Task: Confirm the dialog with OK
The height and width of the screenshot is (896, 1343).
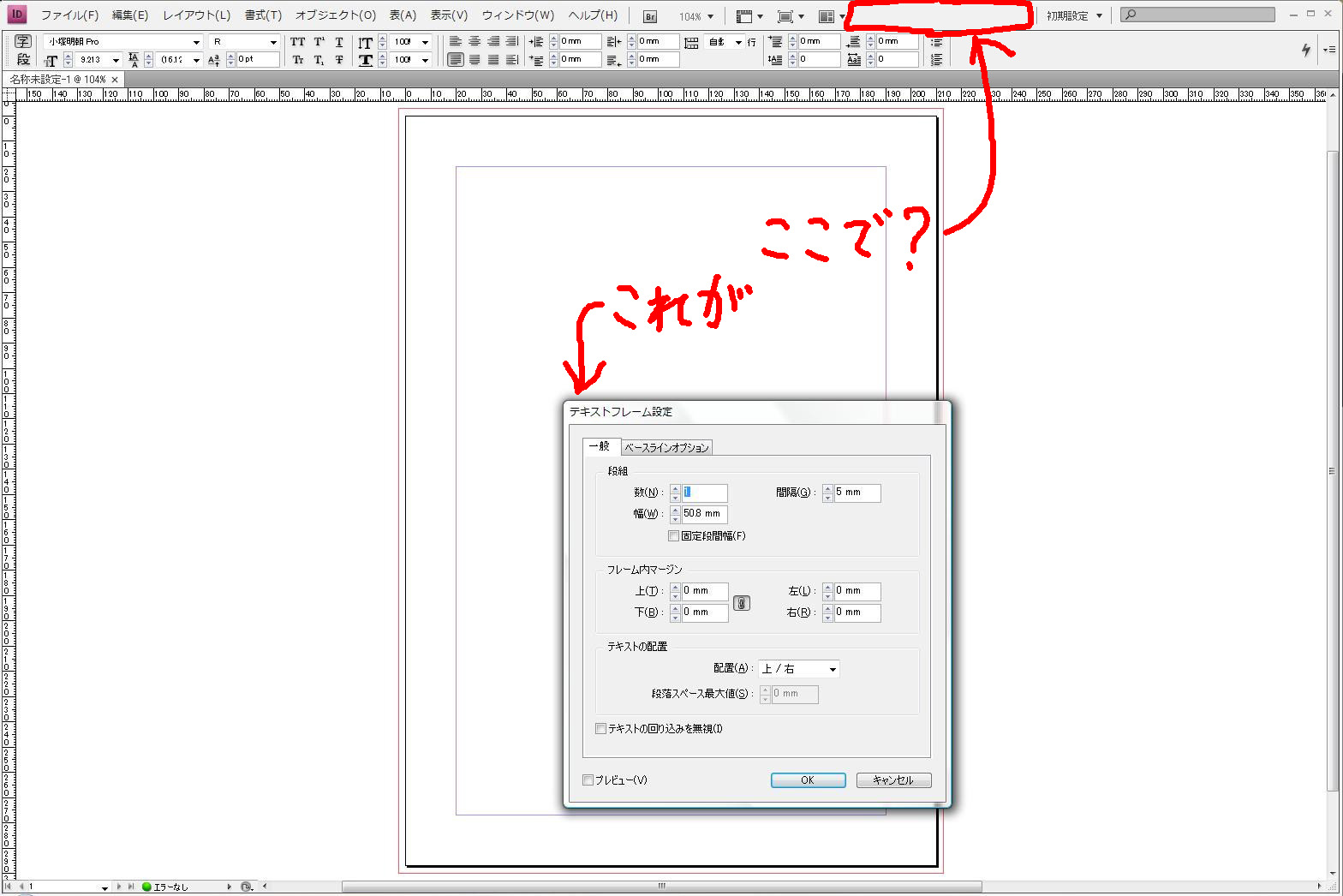Action: (x=808, y=780)
